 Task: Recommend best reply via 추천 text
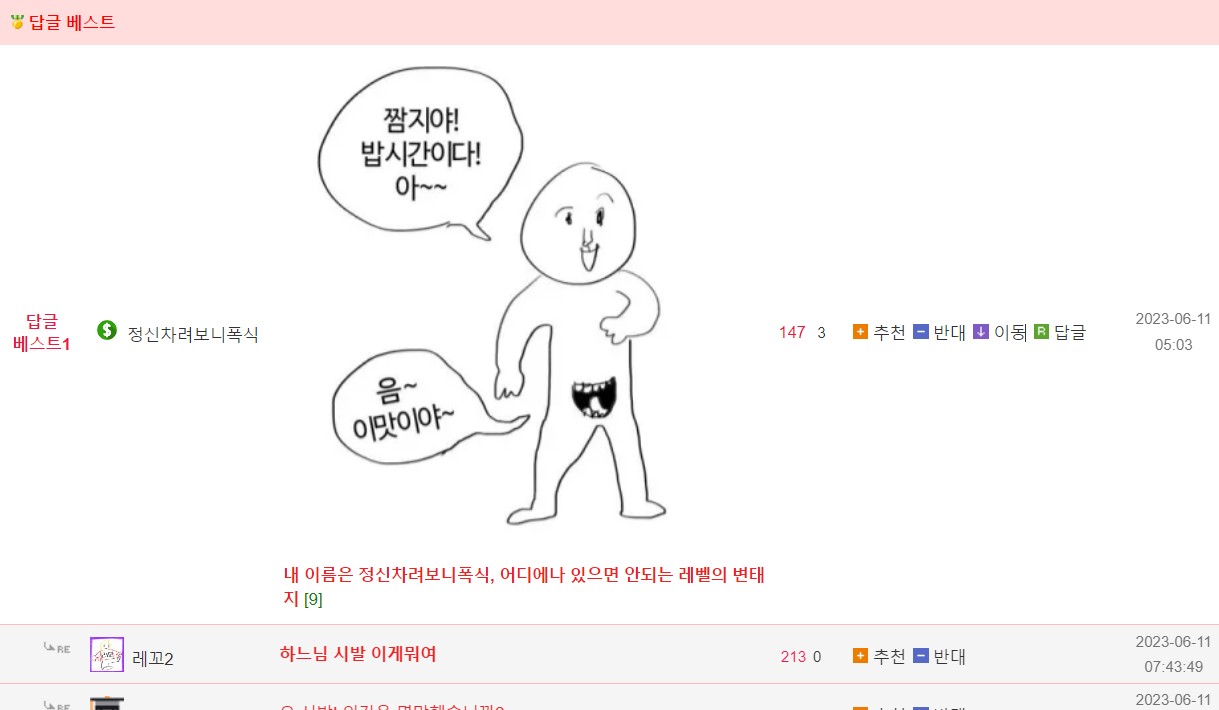[x=889, y=333]
